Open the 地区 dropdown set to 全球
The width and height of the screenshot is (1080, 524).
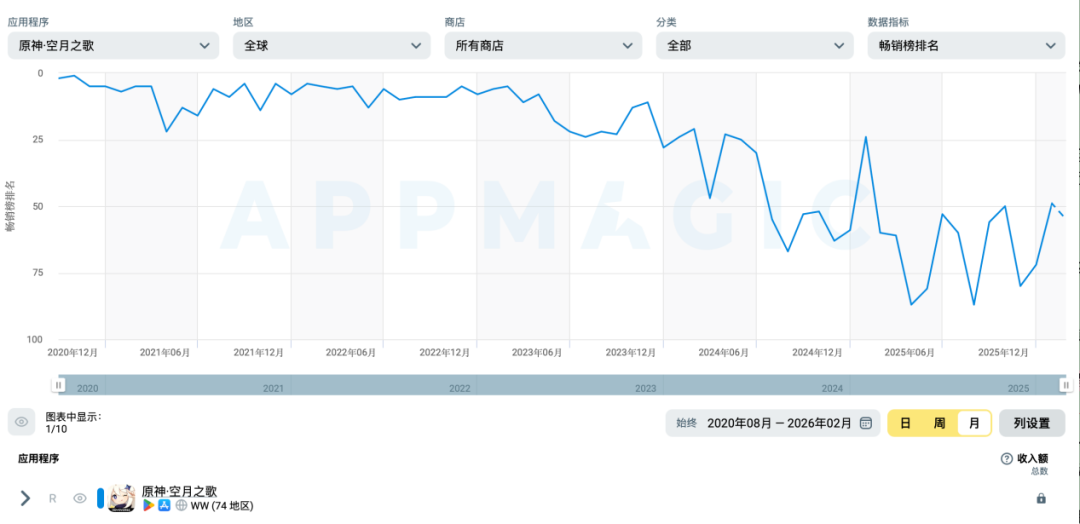331,45
